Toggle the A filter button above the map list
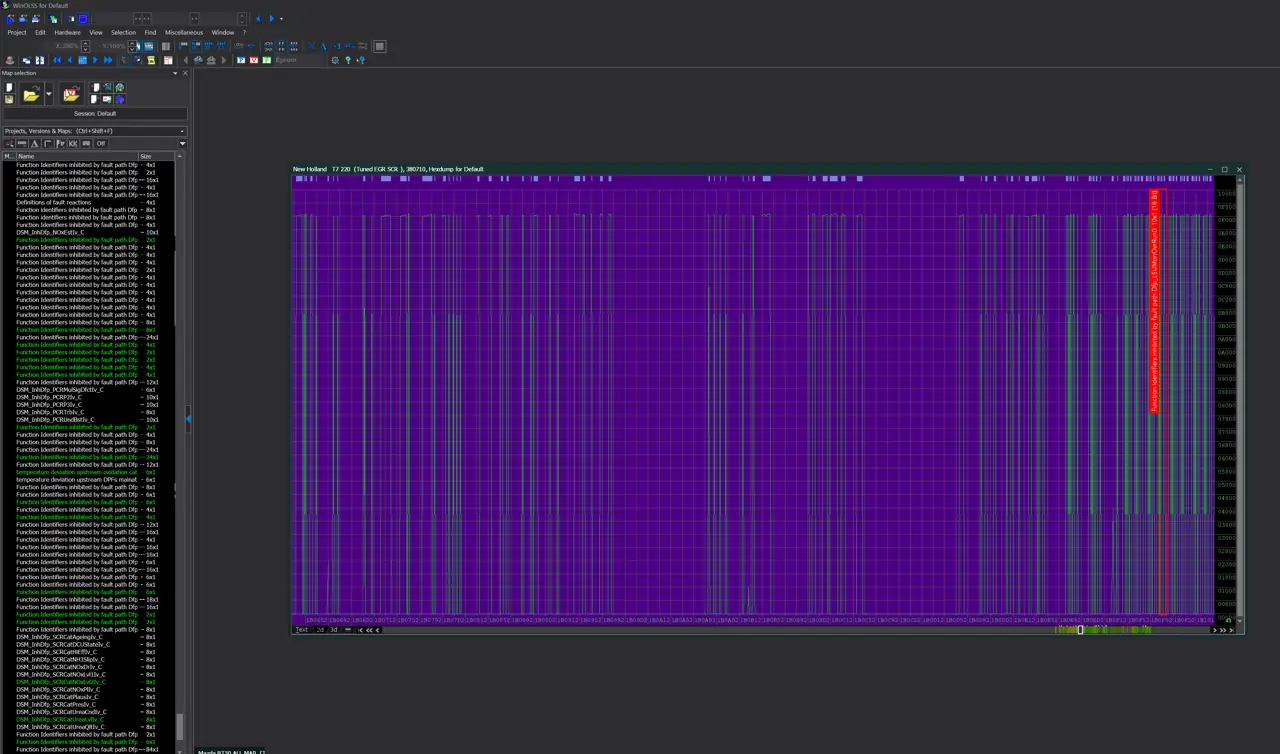 click(x=34, y=144)
